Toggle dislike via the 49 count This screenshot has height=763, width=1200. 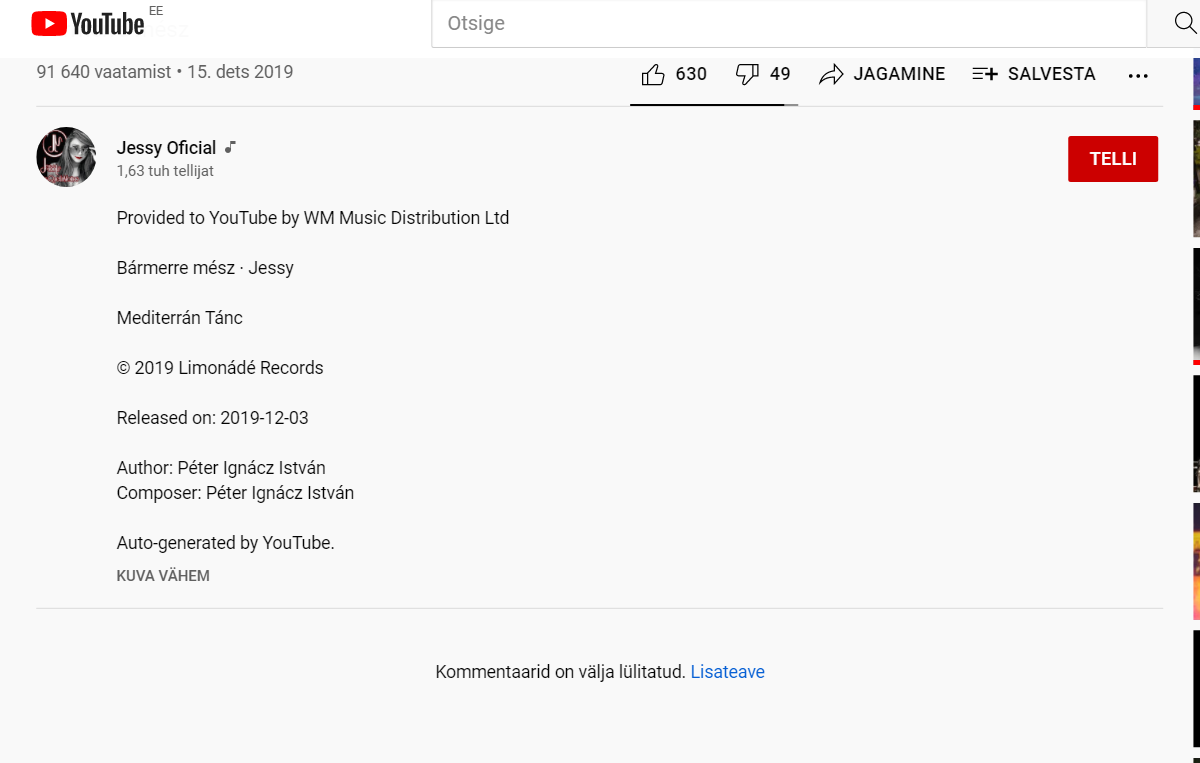coord(780,74)
